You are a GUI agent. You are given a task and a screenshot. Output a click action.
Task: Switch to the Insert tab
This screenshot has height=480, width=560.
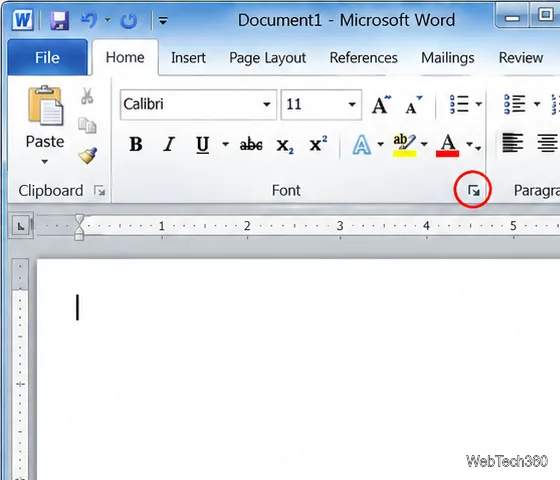coord(188,58)
